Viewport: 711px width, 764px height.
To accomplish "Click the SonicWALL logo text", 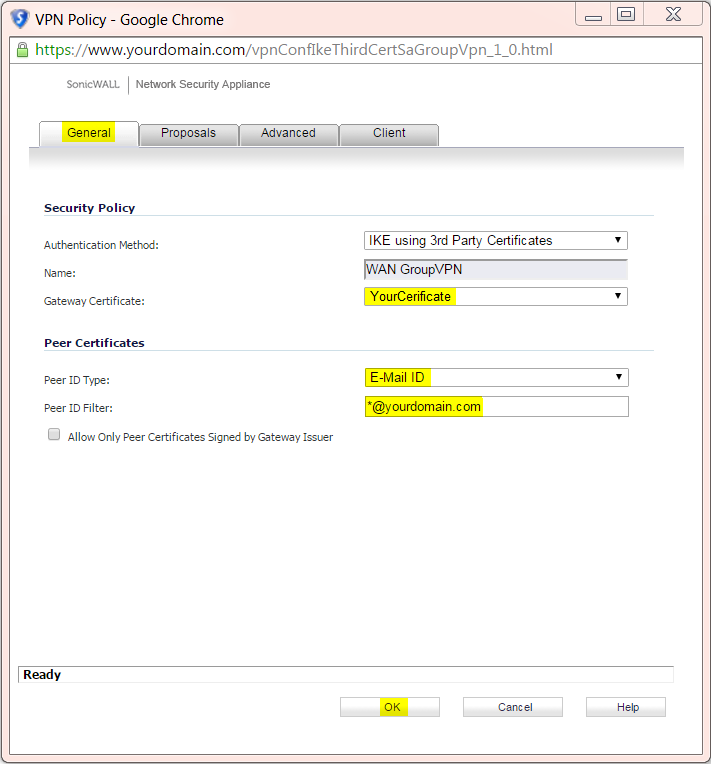I will tap(93, 84).
